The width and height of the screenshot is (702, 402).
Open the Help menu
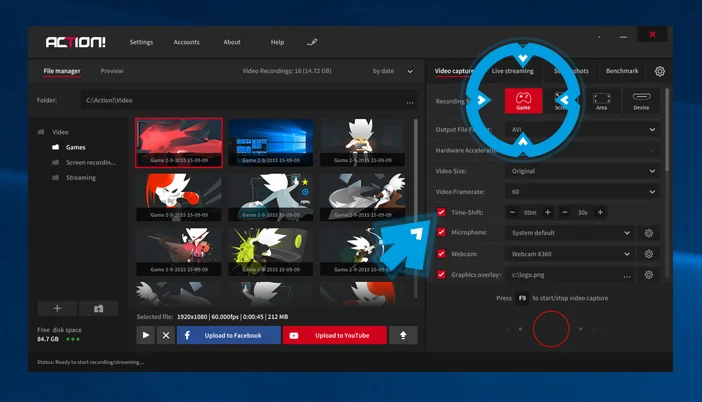pos(277,42)
